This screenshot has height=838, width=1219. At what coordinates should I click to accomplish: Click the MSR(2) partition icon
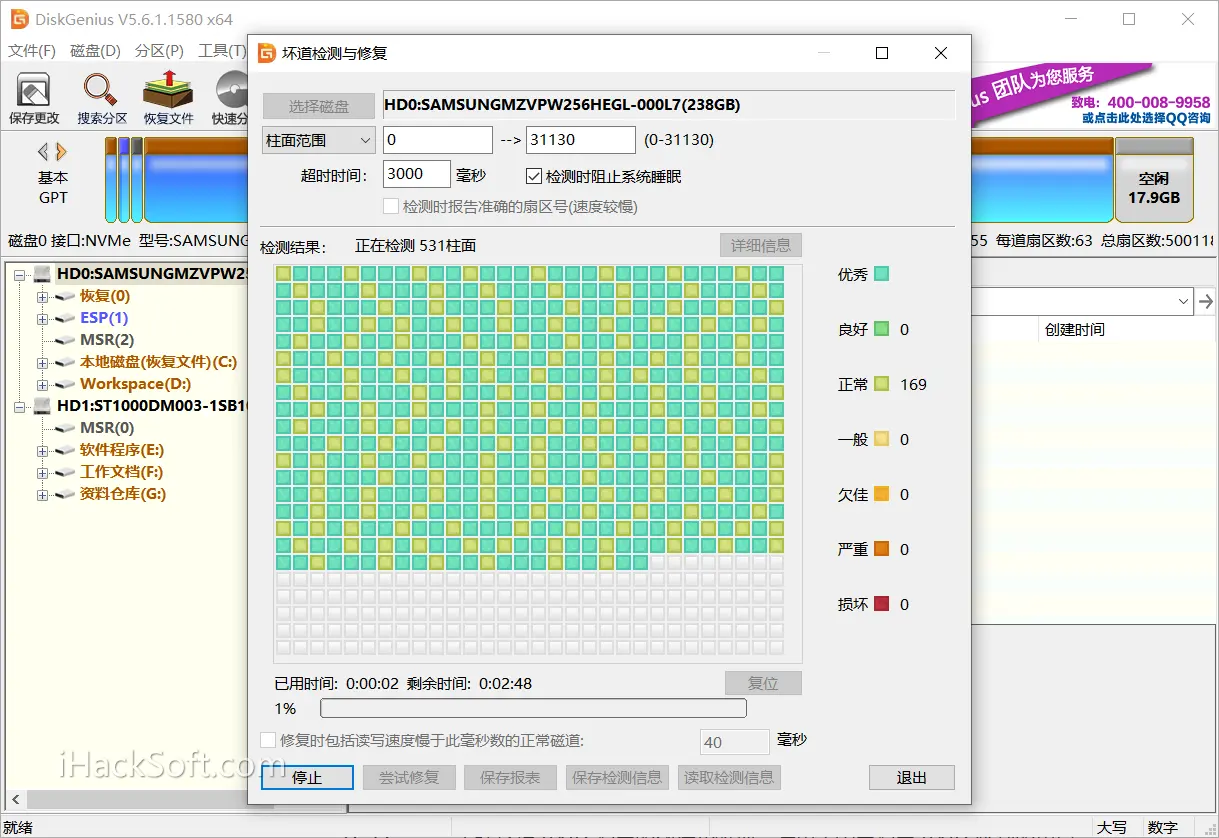65,340
